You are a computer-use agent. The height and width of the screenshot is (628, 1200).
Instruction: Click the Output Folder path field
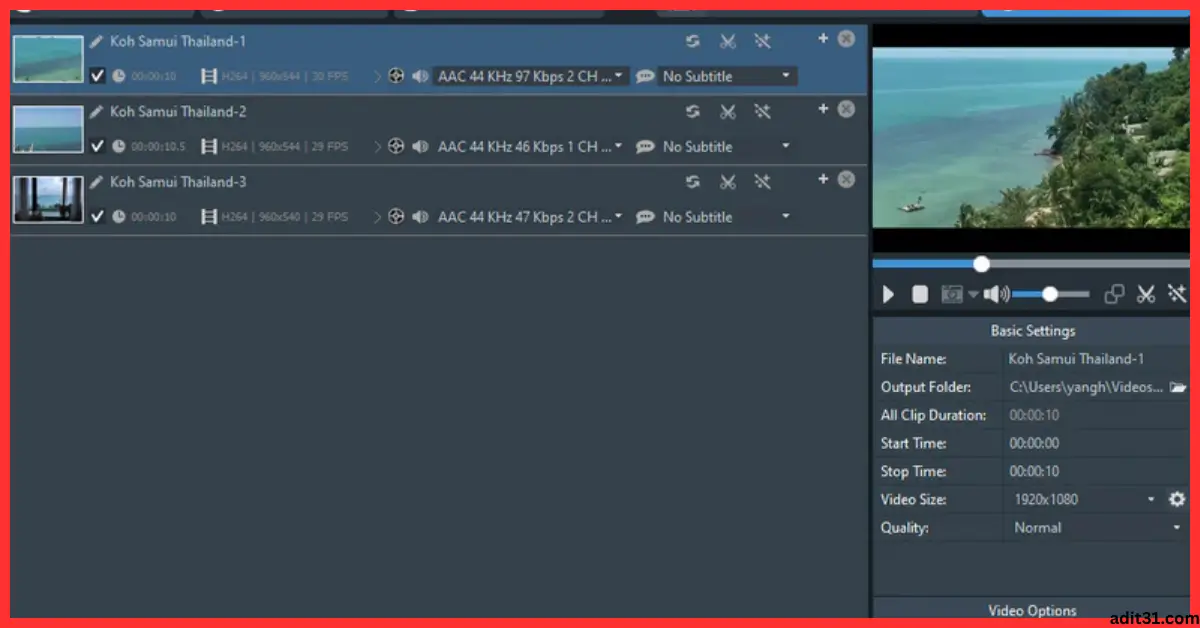point(1085,387)
